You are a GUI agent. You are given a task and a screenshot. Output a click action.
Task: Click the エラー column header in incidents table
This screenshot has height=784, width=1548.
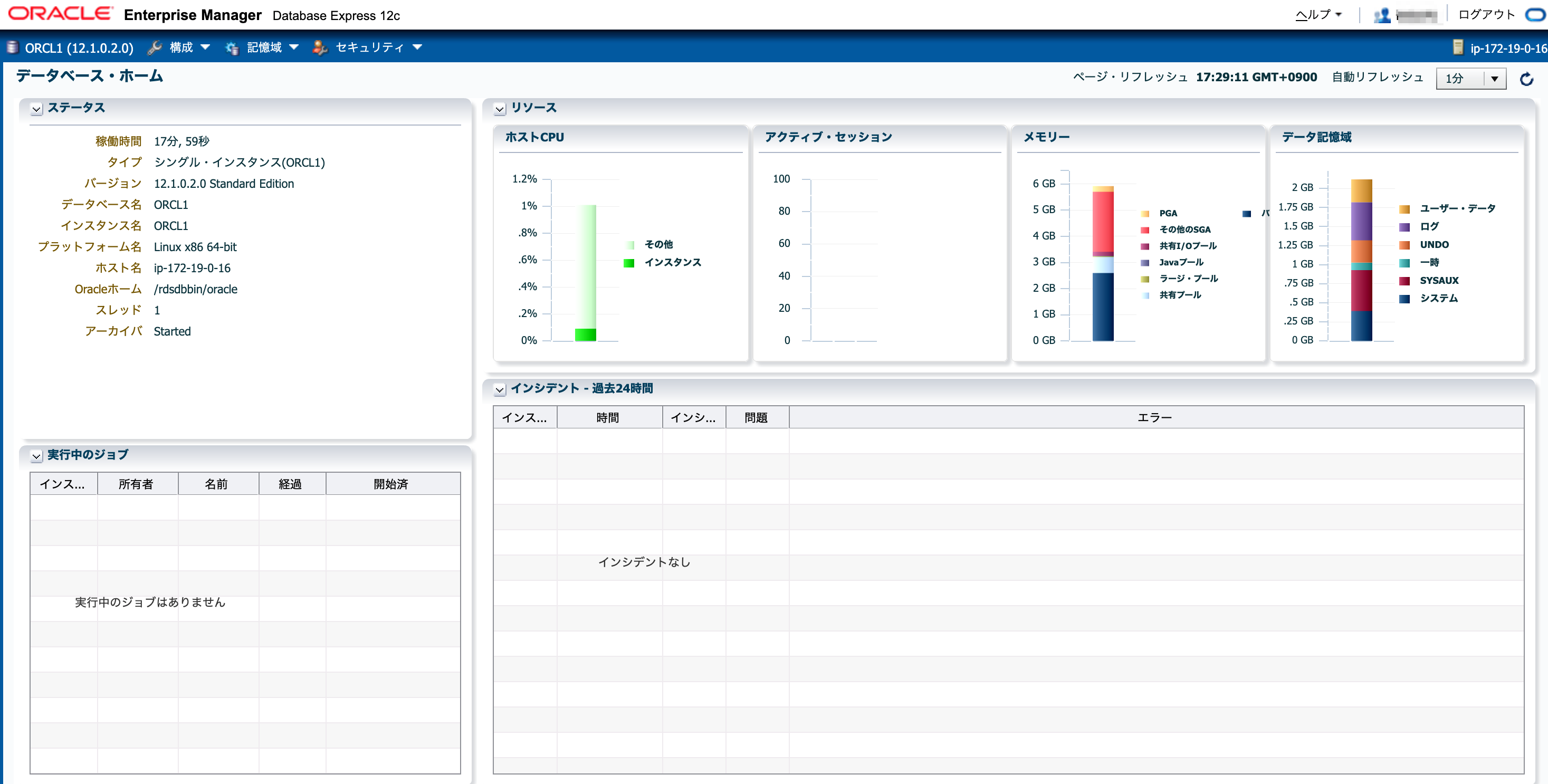pyautogui.click(x=1154, y=417)
